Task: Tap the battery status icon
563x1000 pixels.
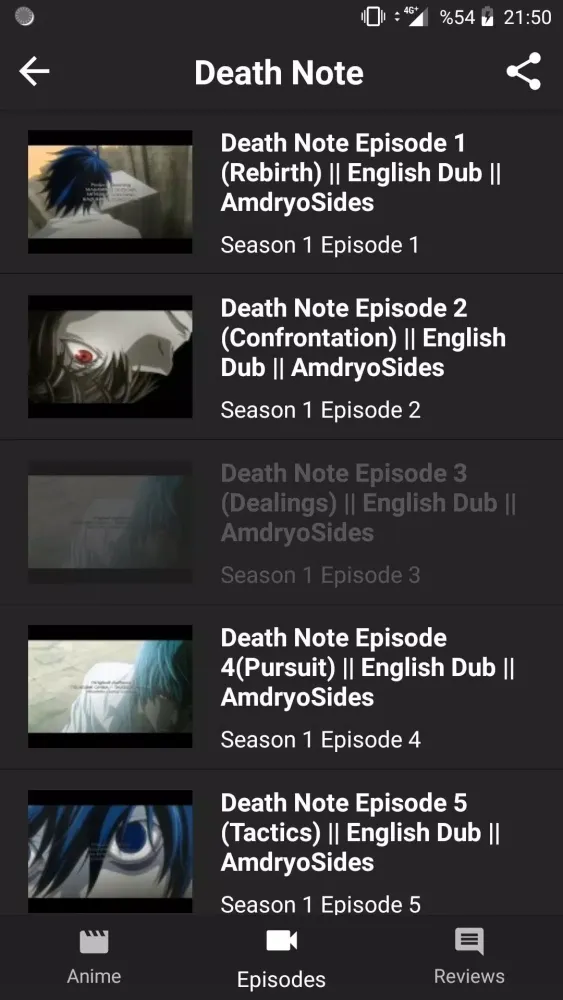Action: tap(488, 17)
